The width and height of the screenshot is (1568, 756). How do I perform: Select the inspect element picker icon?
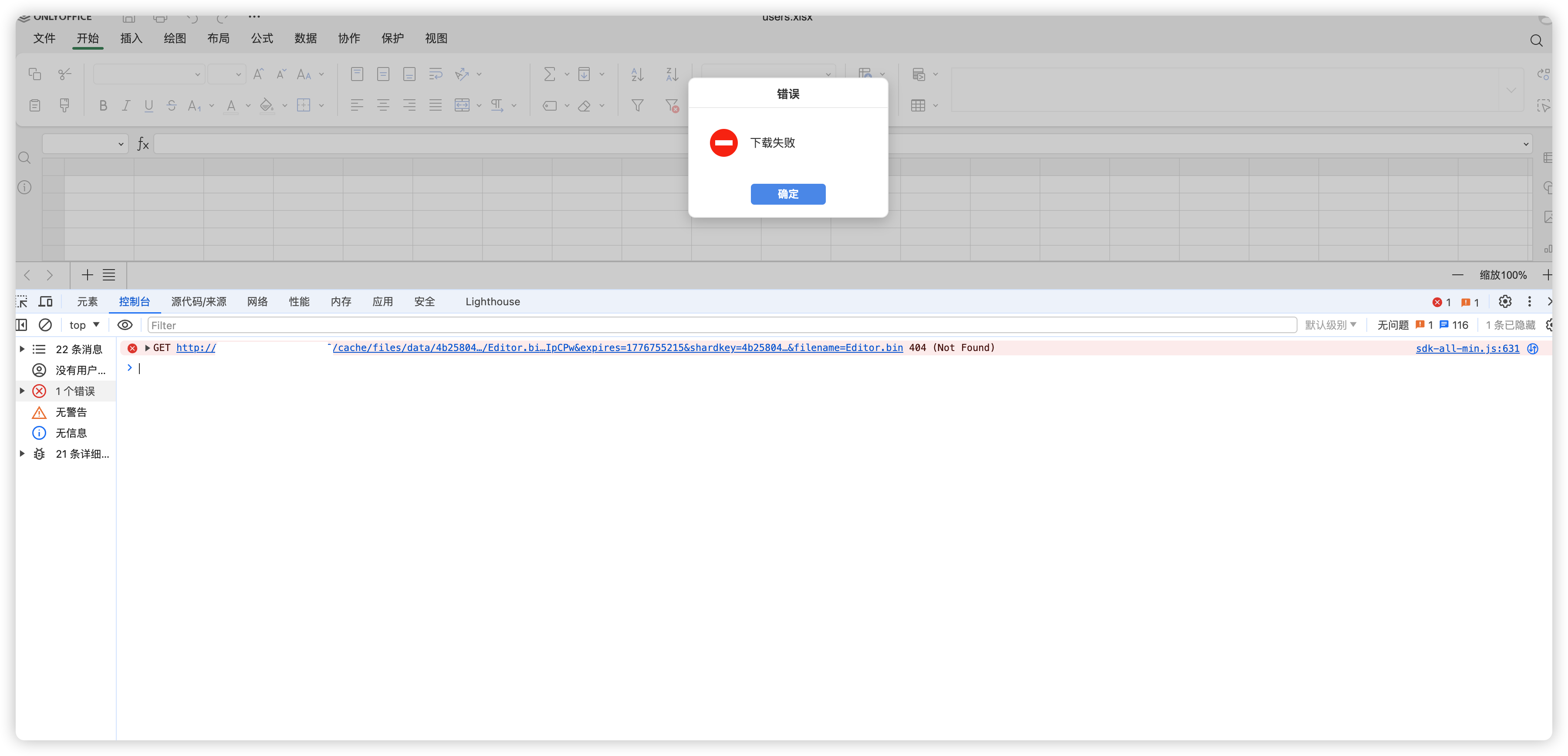[22, 302]
